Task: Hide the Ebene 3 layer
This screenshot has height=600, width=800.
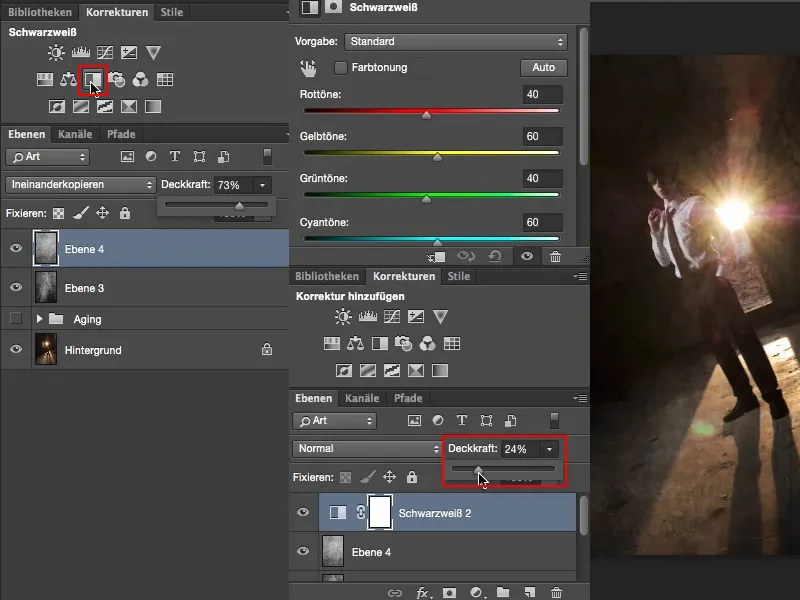Action: pyautogui.click(x=15, y=287)
